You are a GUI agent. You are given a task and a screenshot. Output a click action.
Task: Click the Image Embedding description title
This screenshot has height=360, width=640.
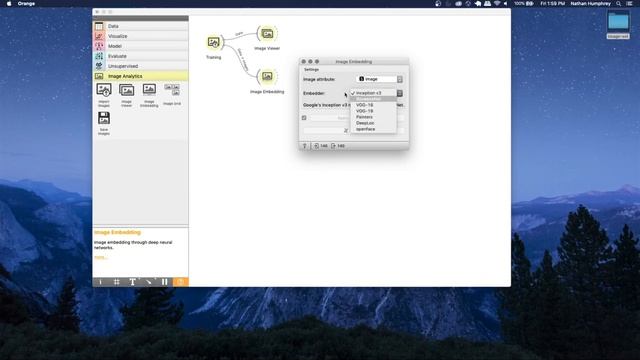point(118,232)
